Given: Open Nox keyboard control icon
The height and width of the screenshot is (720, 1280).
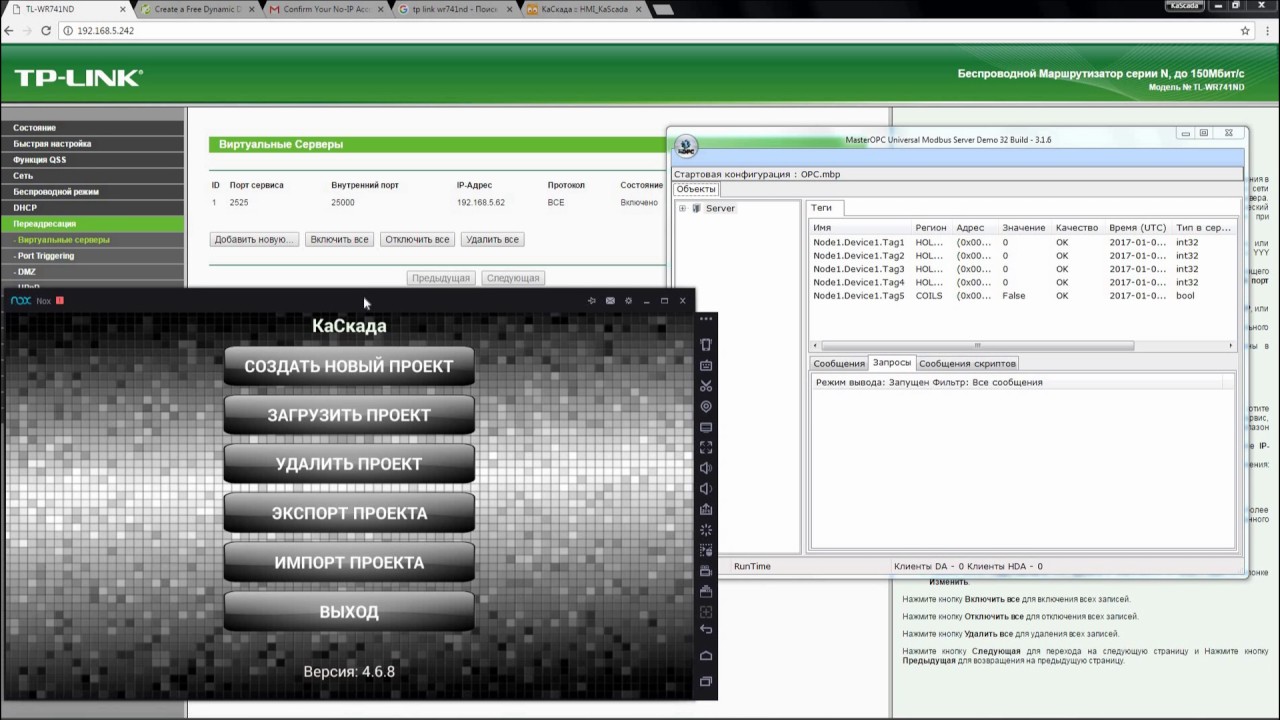Looking at the screenshot, I should (706, 365).
